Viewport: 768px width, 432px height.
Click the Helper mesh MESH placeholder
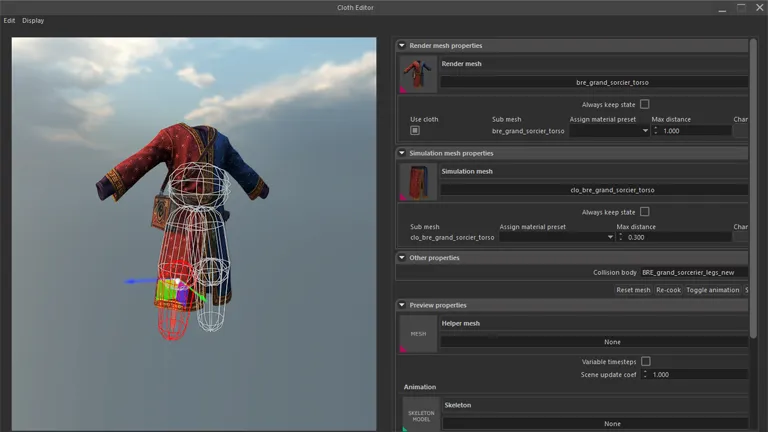pos(418,334)
